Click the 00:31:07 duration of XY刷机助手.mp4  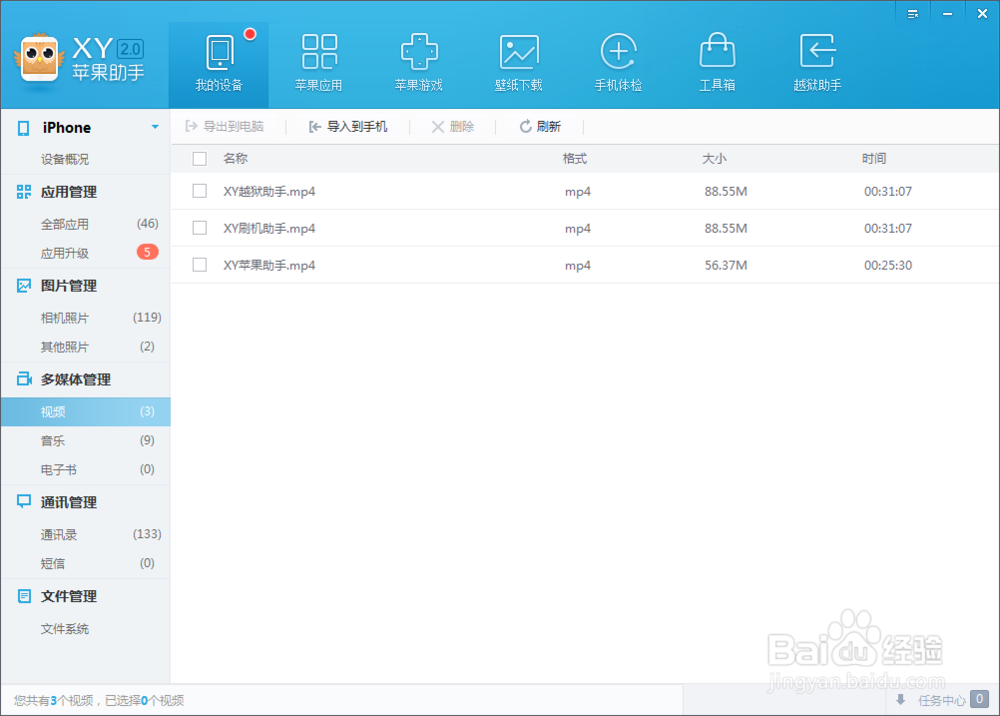tap(888, 228)
